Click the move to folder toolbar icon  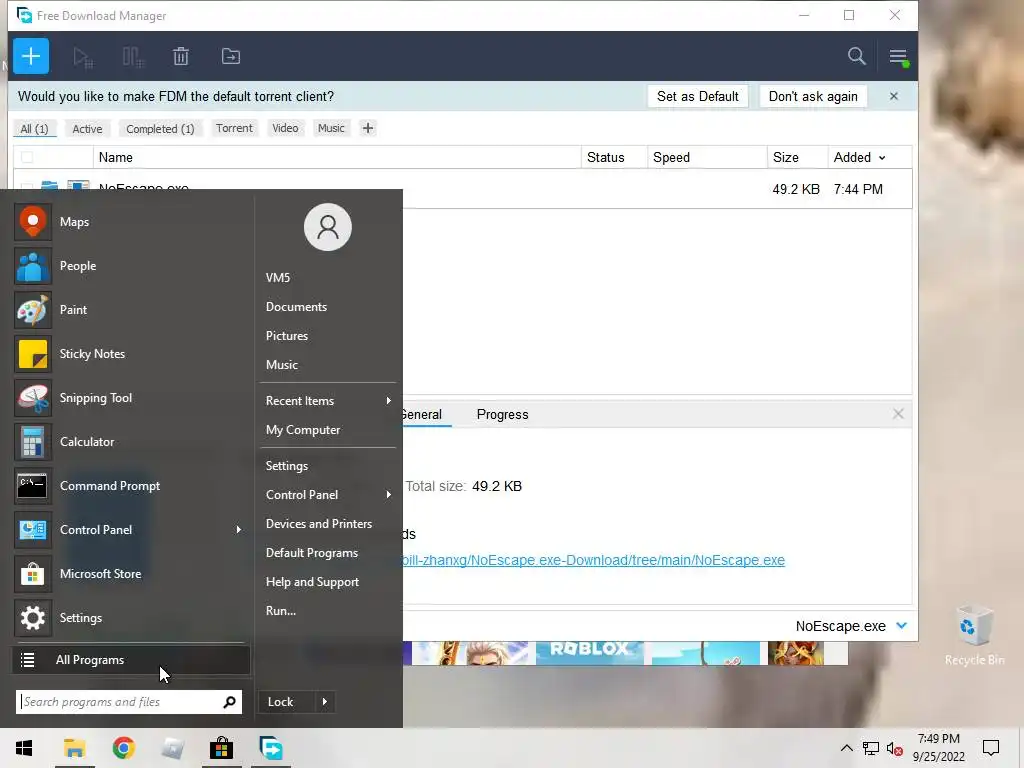(231, 57)
